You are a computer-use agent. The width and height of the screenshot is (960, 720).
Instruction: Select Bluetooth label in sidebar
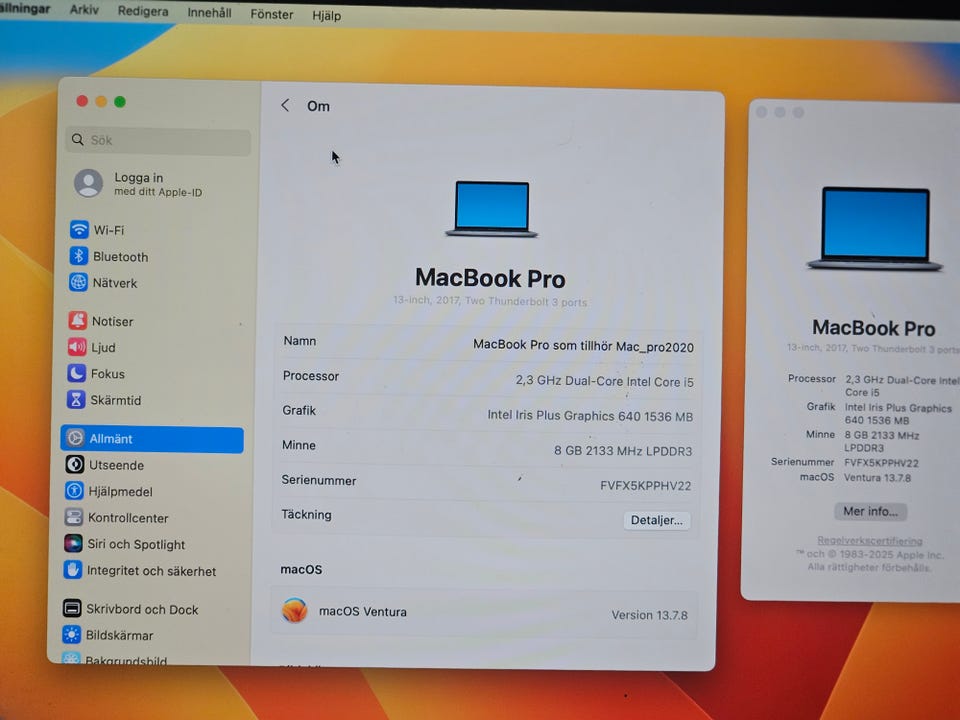coord(121,257)
